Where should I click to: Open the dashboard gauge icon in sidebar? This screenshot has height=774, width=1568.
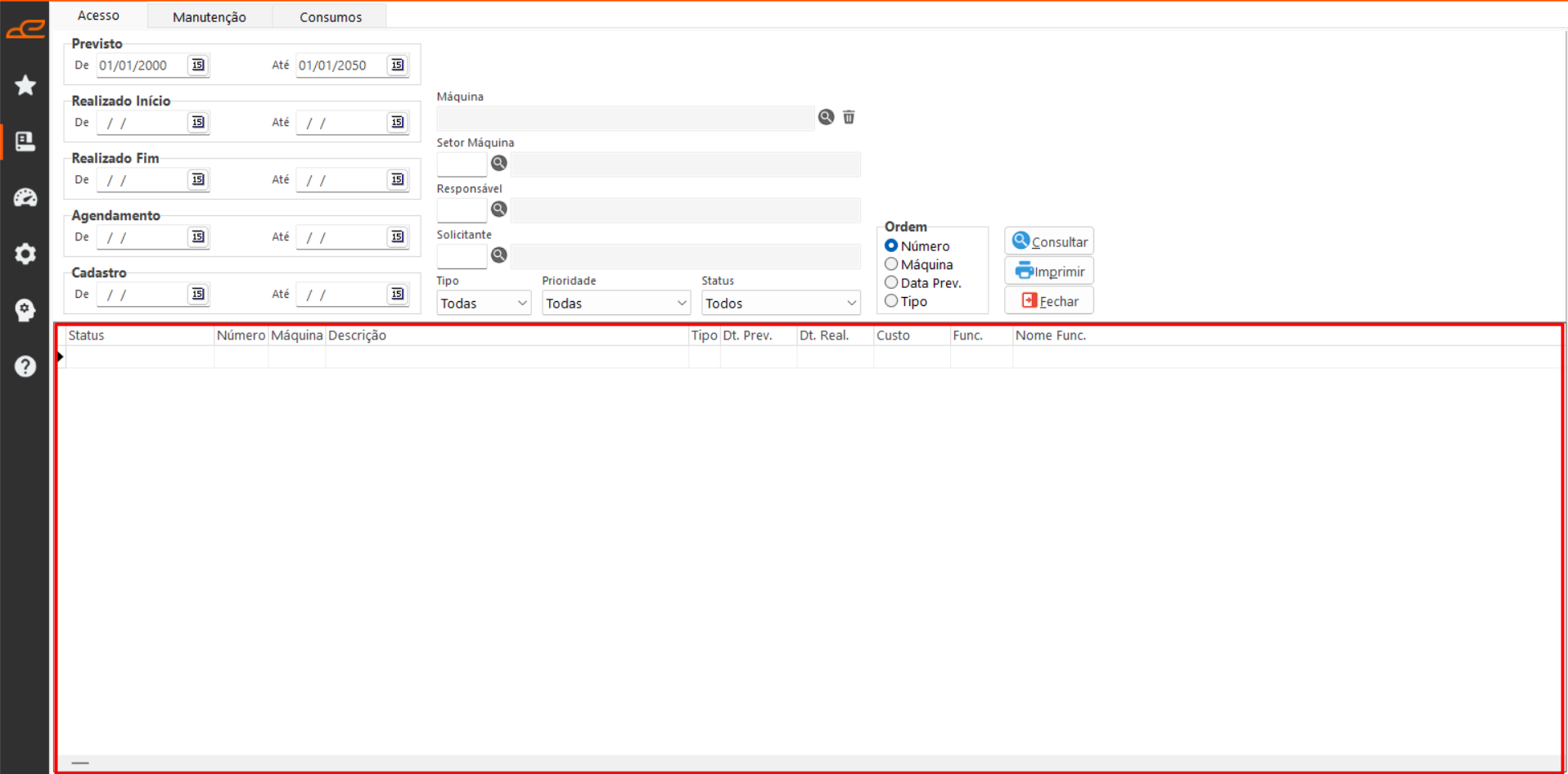coord(25,197)
